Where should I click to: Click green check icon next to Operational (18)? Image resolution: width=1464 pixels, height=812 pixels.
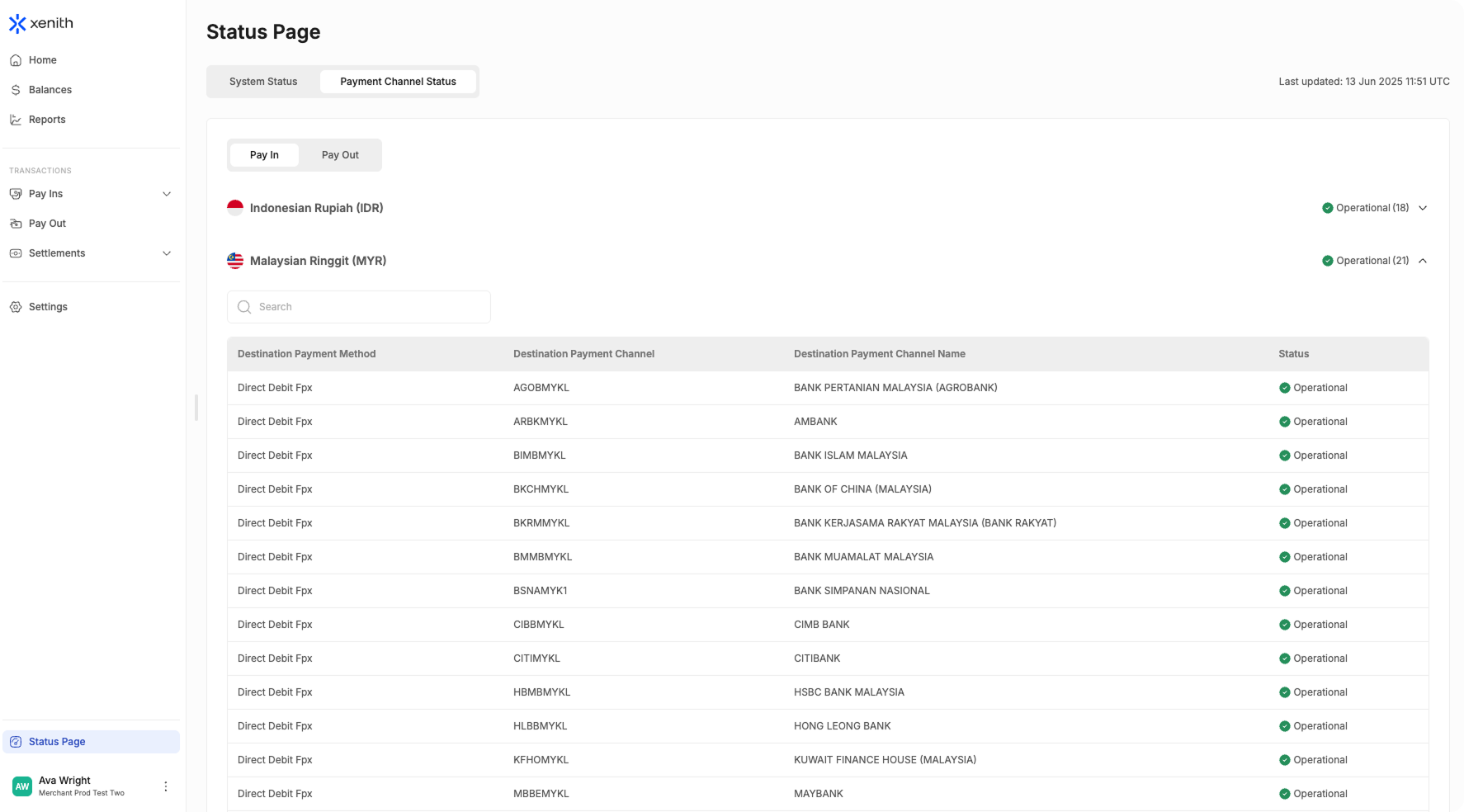(1327, 208)
